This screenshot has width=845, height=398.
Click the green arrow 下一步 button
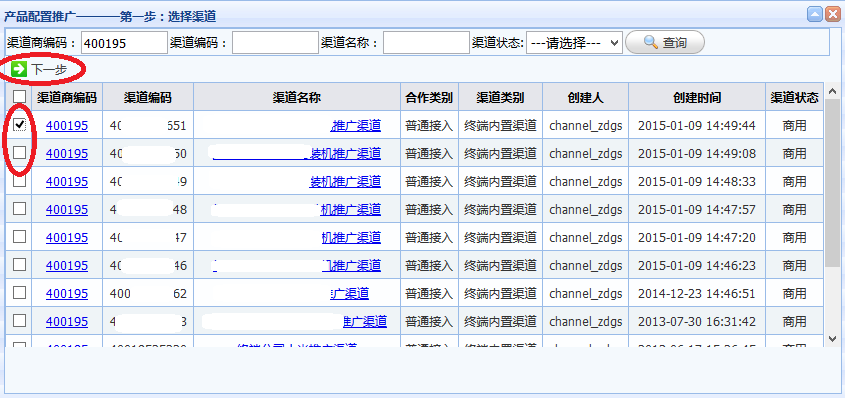tap(39, 69)
